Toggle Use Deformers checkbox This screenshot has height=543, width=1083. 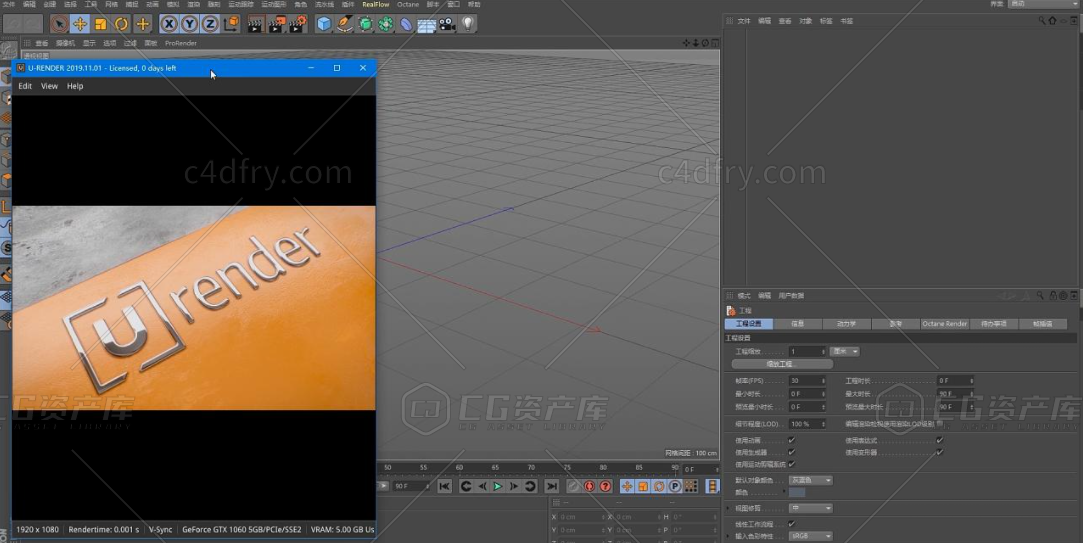point(939,452)
